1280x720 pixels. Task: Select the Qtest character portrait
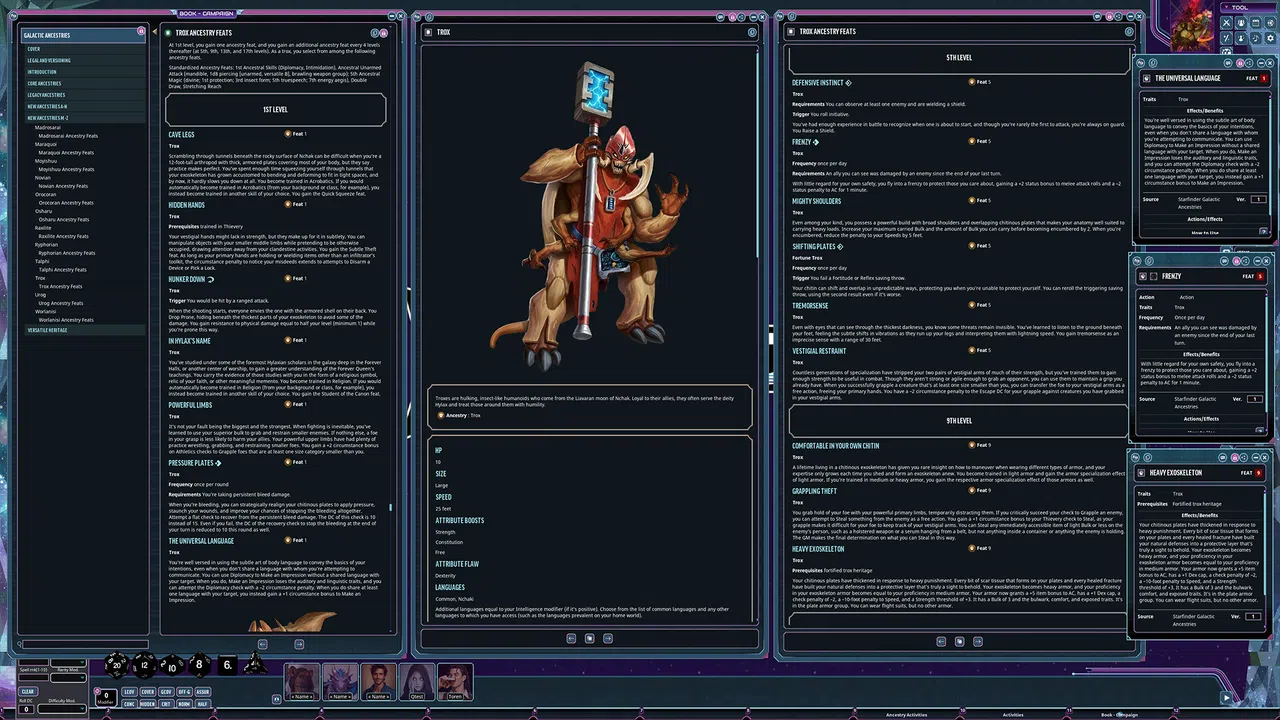pos(416,681)
